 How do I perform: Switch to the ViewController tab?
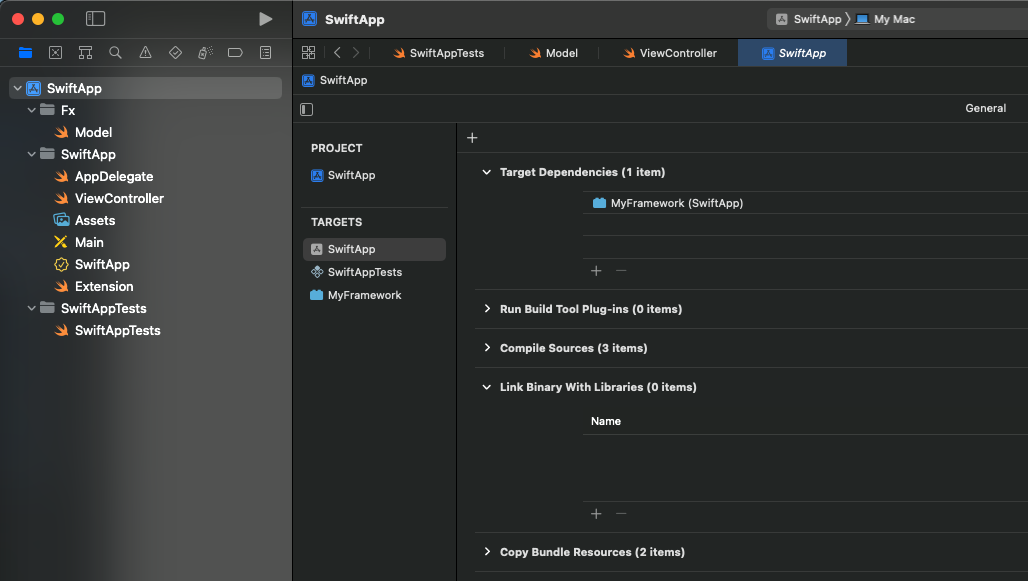click(669, 53)
